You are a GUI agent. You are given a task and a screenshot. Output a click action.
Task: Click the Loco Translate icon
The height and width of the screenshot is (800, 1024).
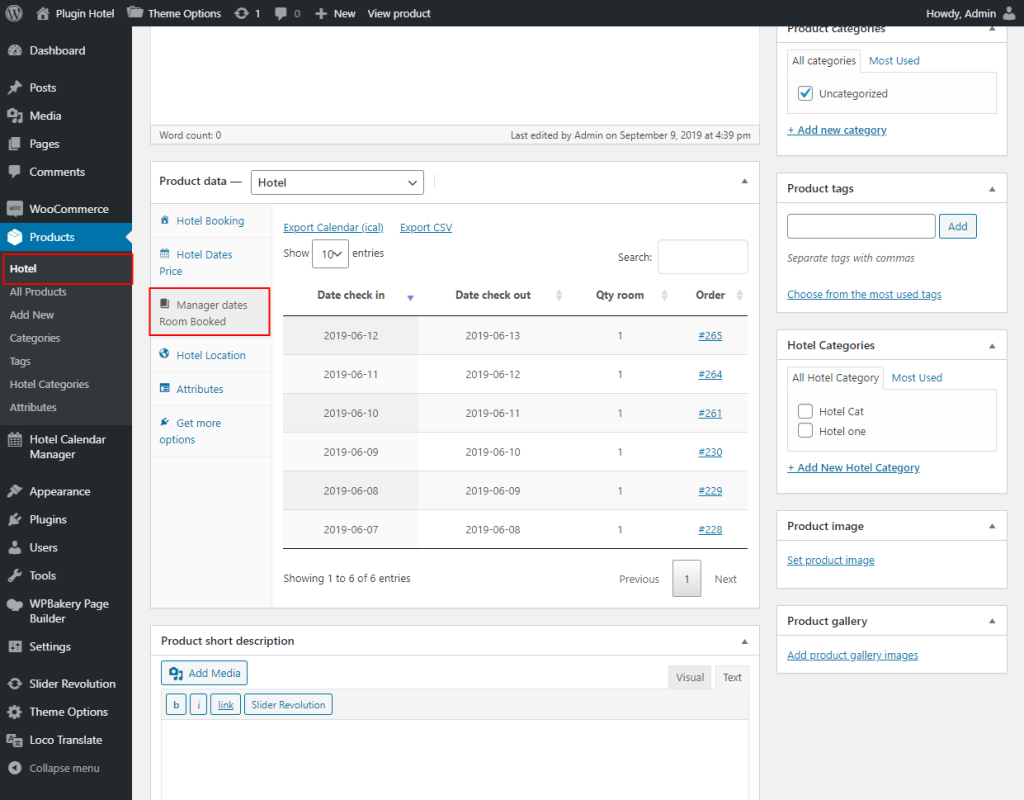[x=14, y=740]
